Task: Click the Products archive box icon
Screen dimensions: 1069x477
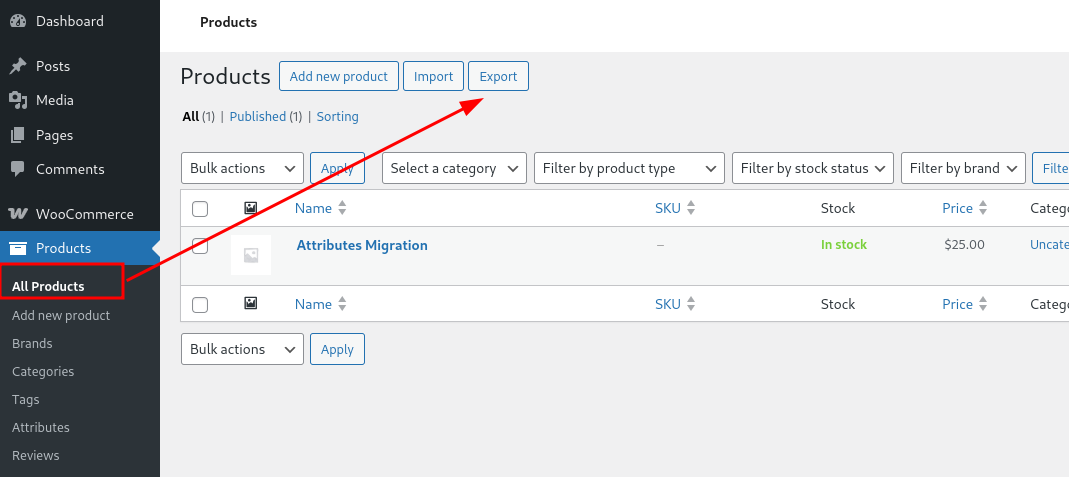Action: point(18,248)
